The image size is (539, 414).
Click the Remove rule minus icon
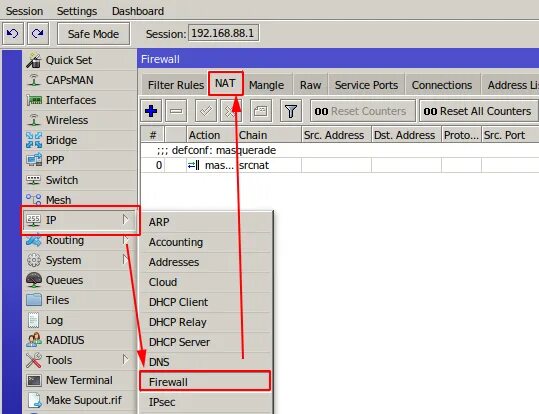[176, 111]
